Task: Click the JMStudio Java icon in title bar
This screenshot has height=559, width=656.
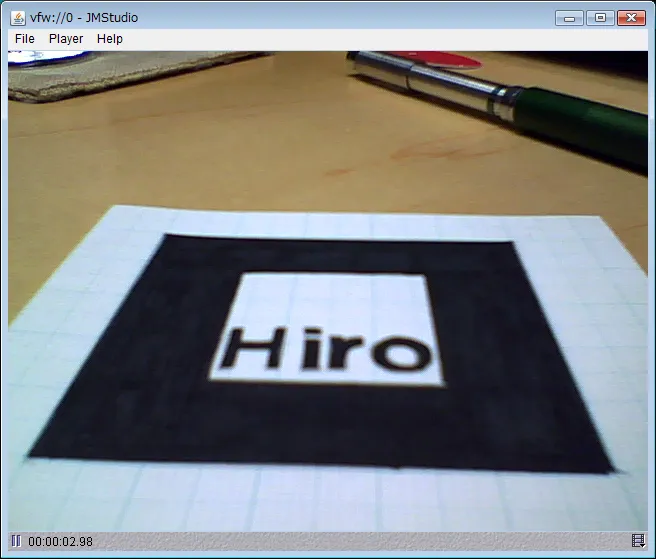Action: point(18,18)
